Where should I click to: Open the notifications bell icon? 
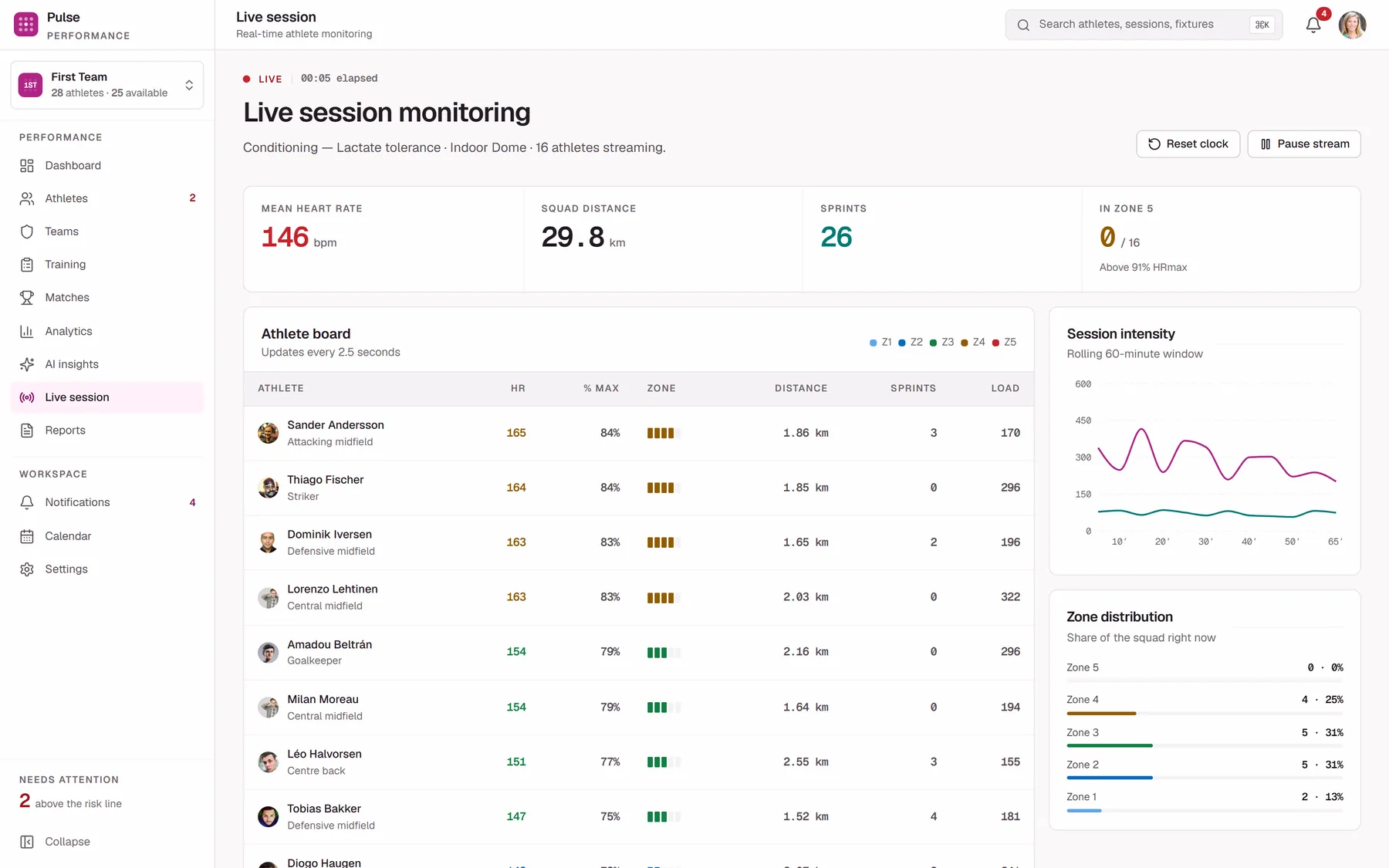(1313, 25)
